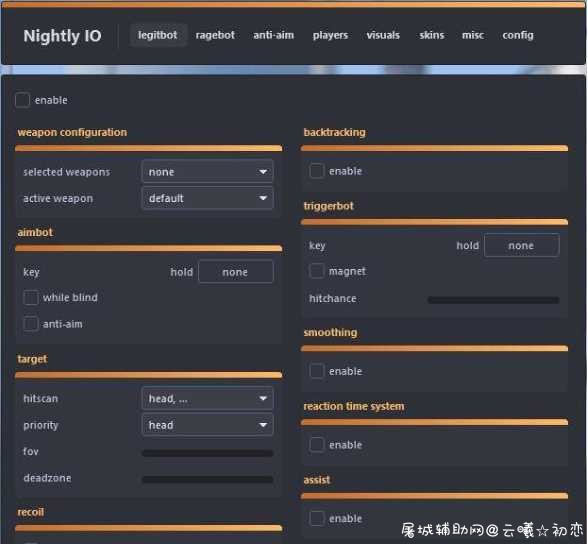This screenshot has height=544, width=588.
Task: Open the selected weapons dropdown
Action: [x=207, y=172]
